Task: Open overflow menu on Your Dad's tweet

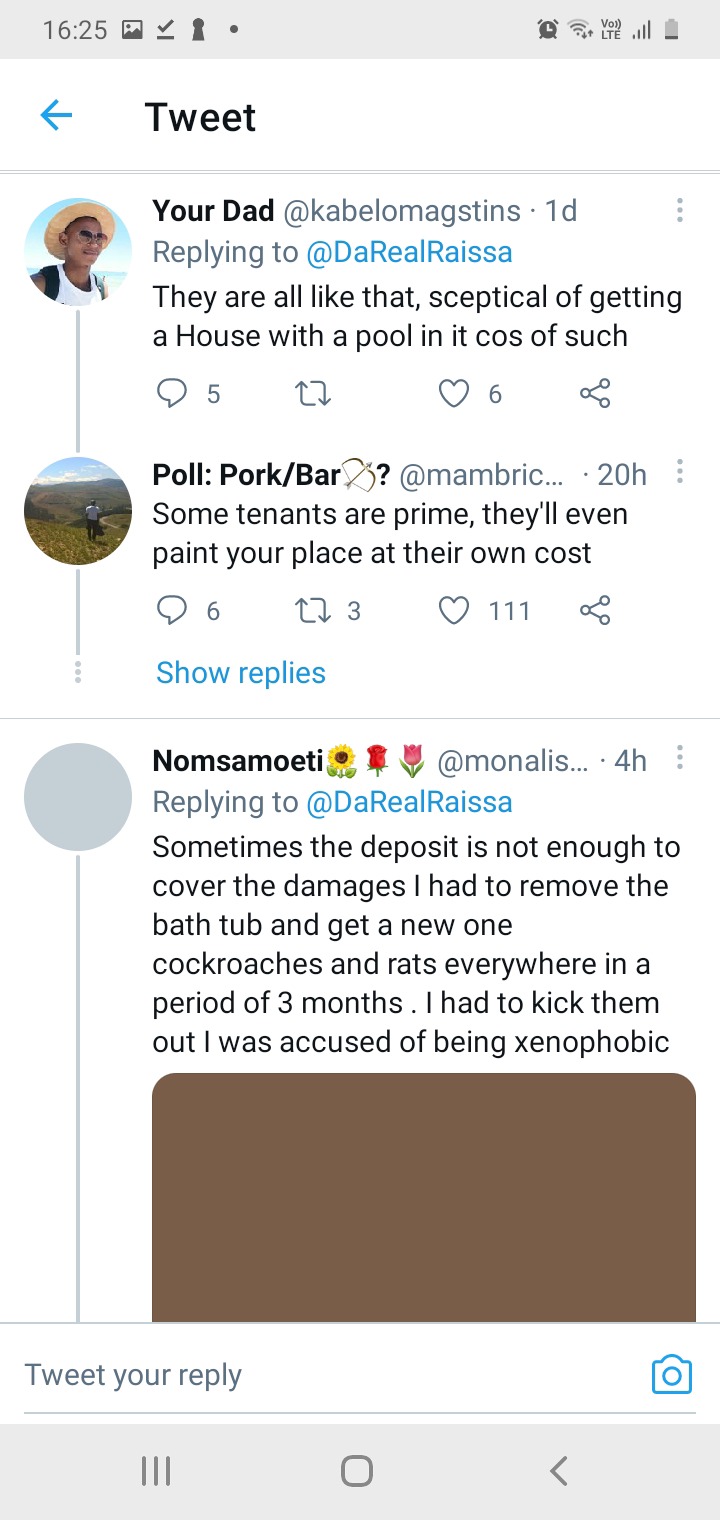Action: [680, 210]
